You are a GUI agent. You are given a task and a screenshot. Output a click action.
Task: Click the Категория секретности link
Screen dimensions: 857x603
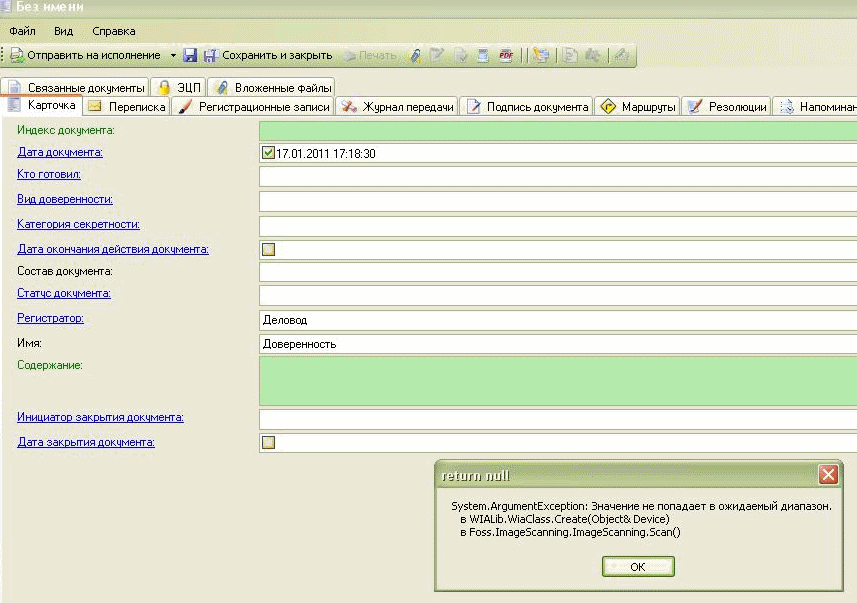tap(78, 224)
